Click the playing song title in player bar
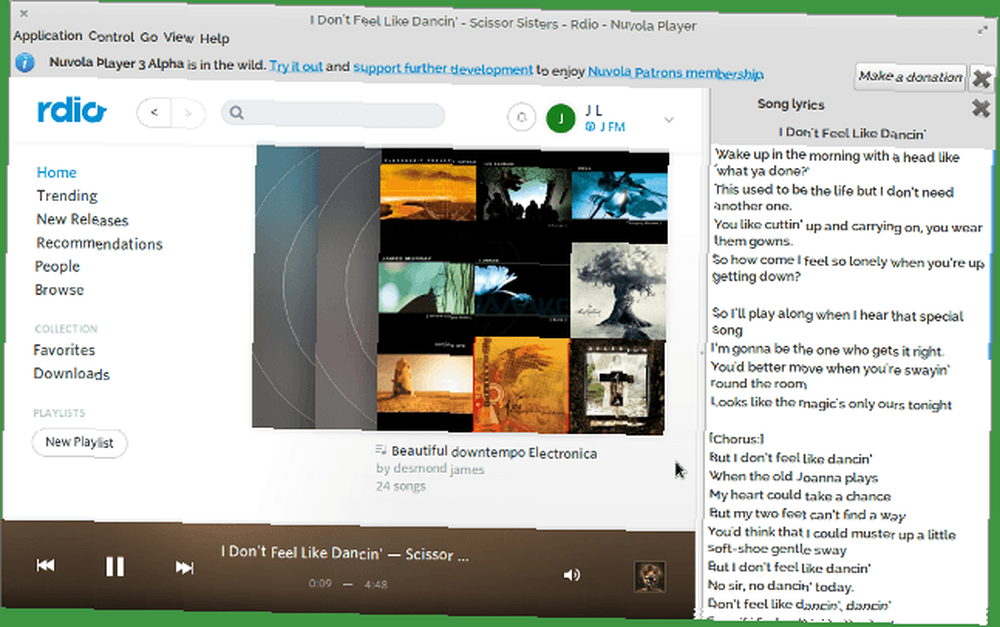This screenshot has width=1000, height=627. pos(345,553)
